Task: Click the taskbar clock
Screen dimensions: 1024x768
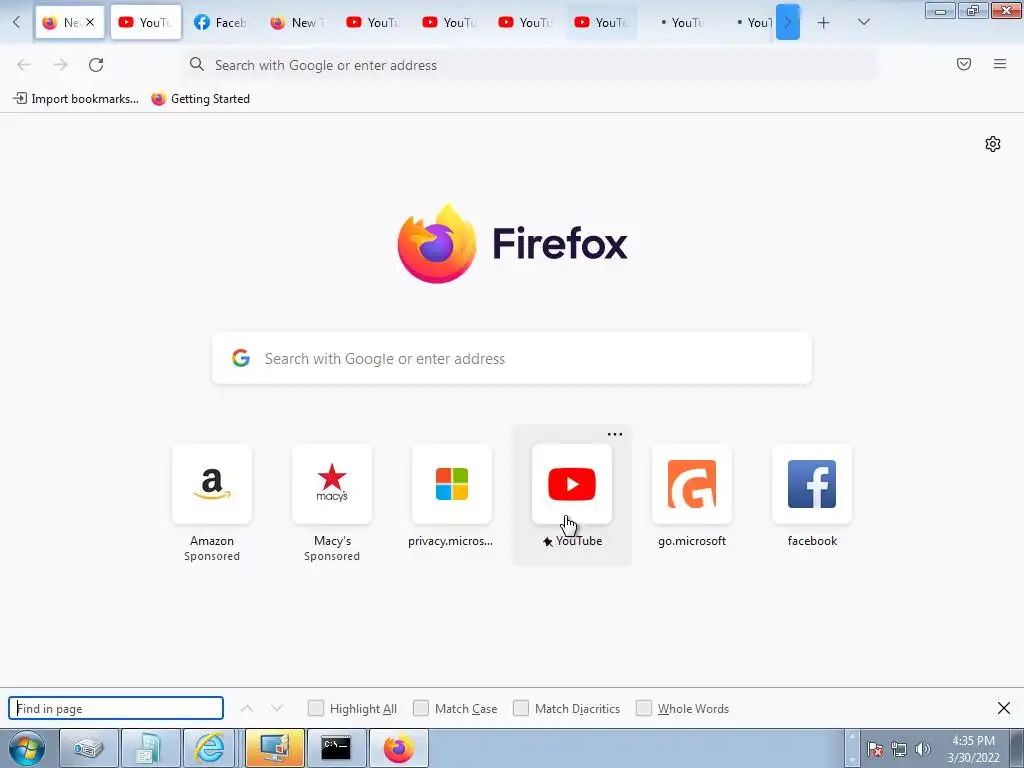Action: (x=973, y=749)
